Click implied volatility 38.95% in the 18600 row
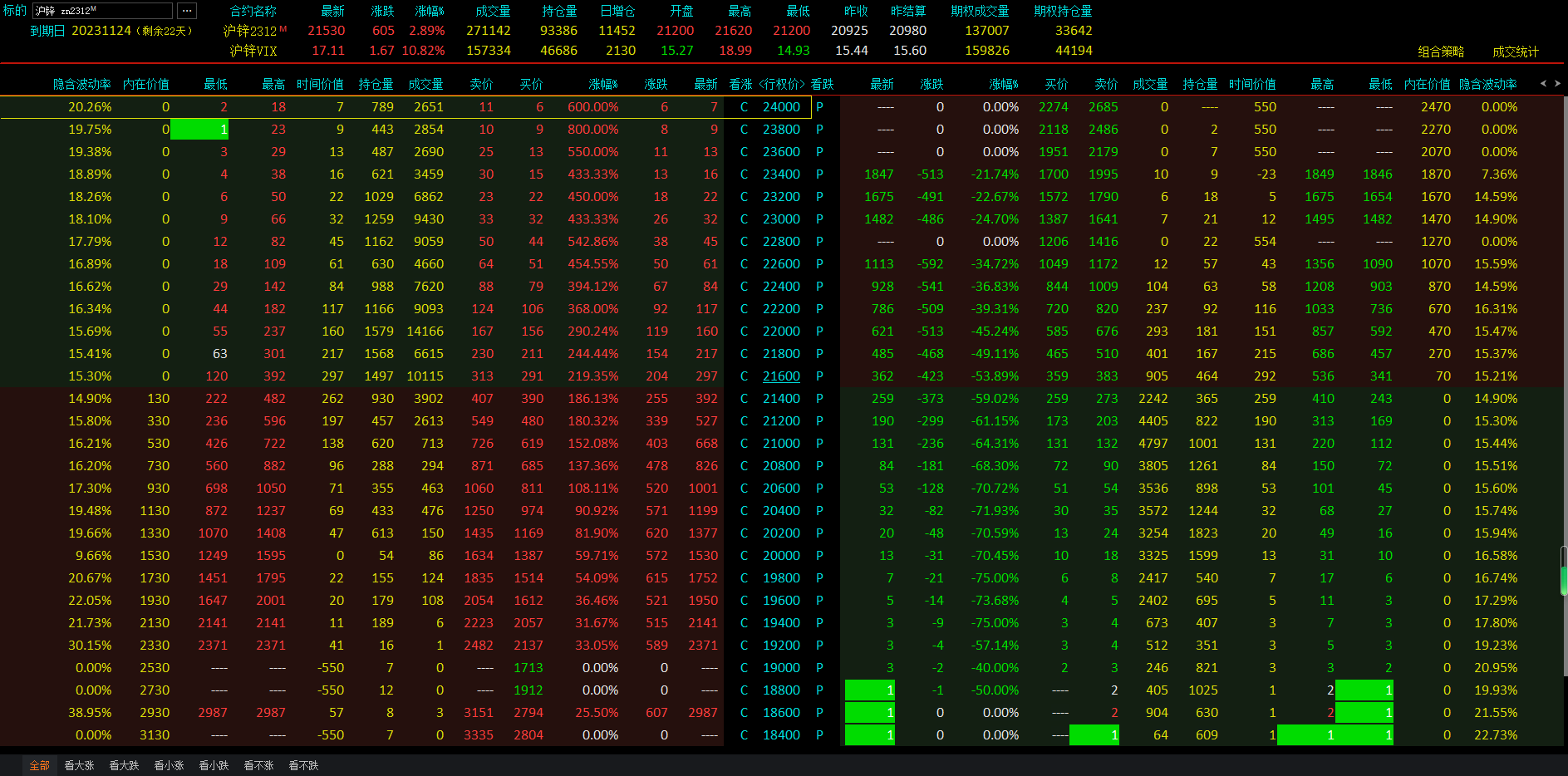 tap(90, 713)
